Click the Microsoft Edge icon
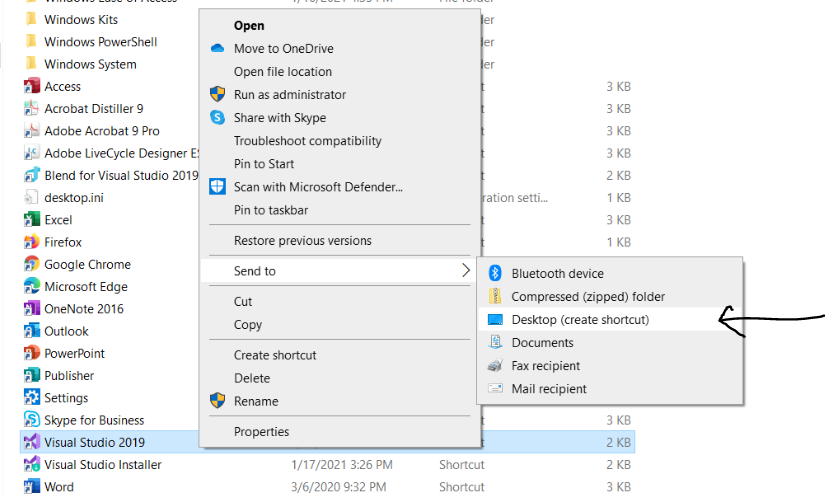Viewport: 825px width, 502px height. (x=32, y=287)
